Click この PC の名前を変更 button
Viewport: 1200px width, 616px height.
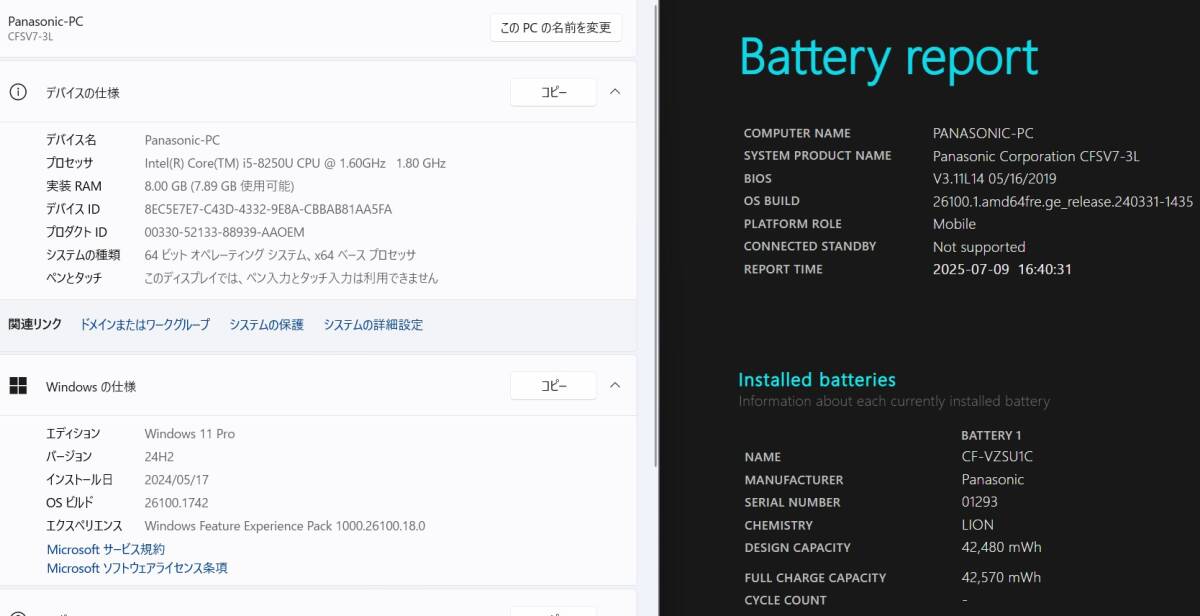tap(556, 28)
